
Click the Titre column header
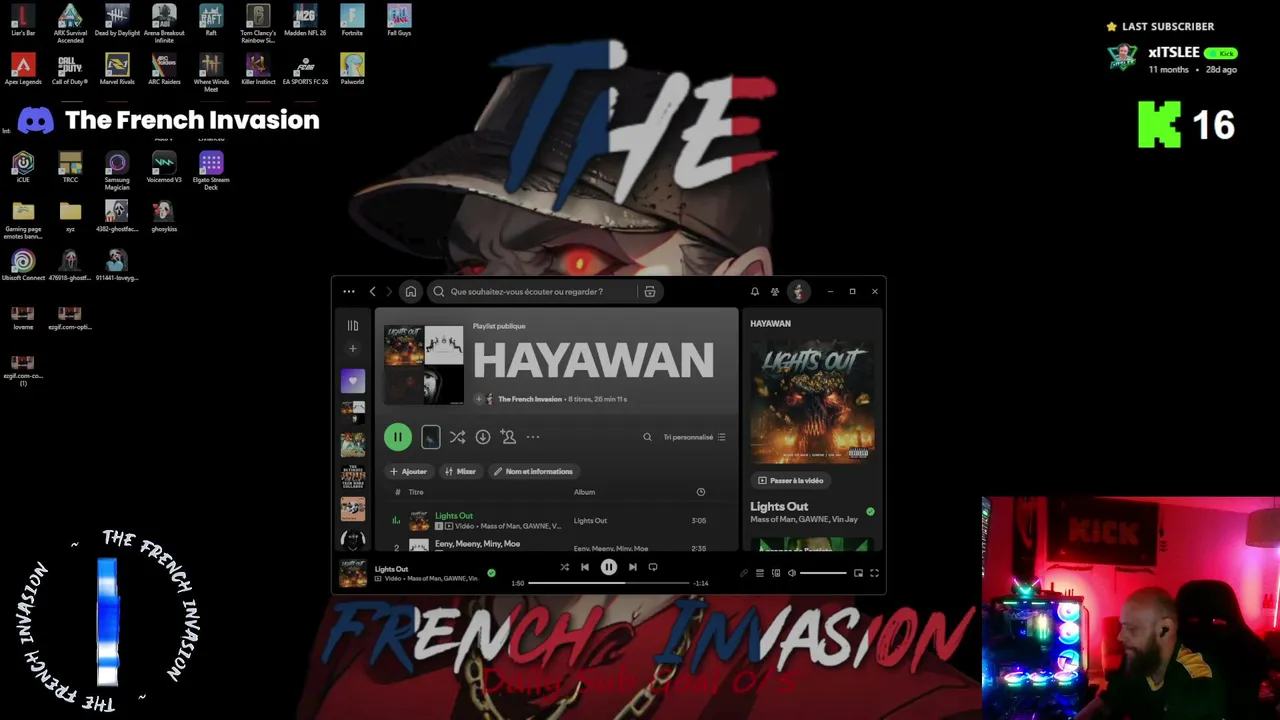[x=416, y=492]
